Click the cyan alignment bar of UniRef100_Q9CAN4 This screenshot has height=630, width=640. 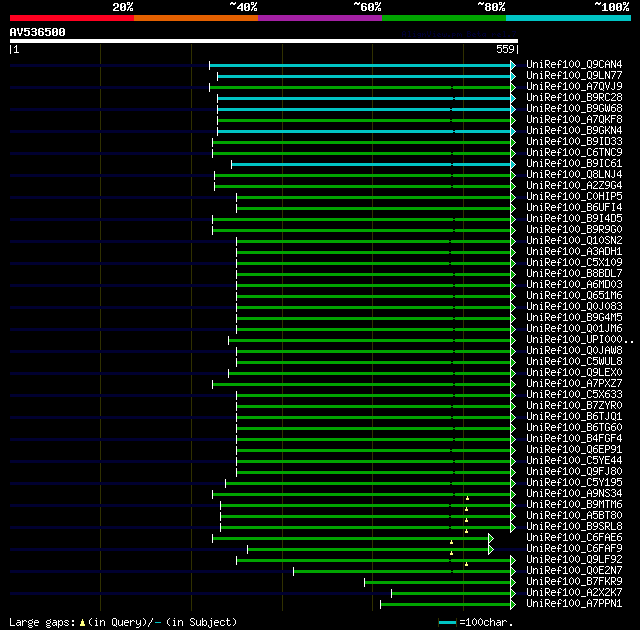pyautogui.click(x=360, y=65)
